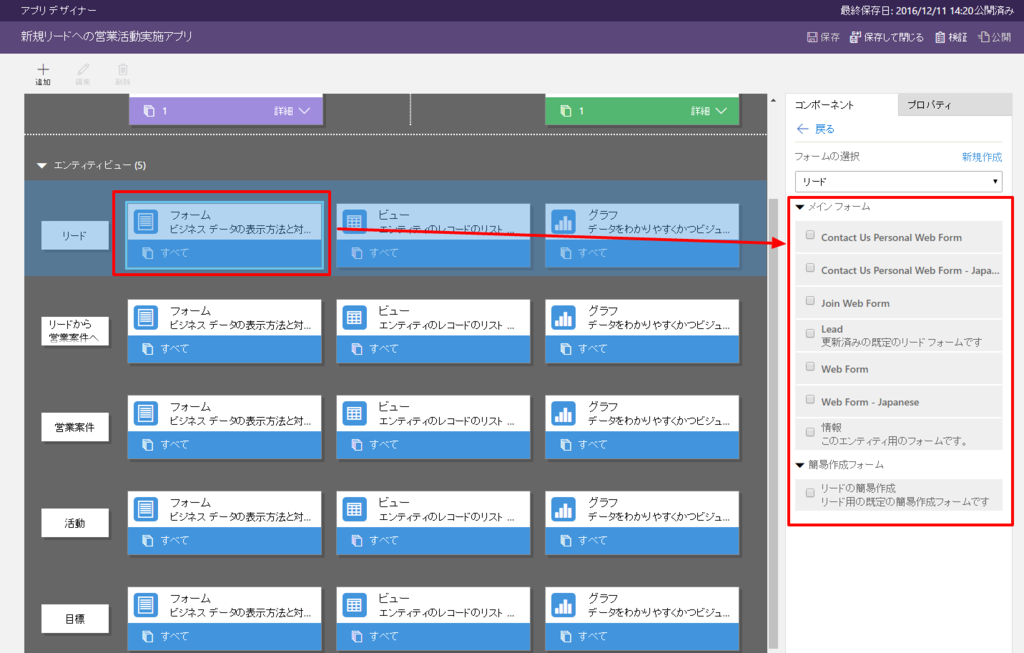Screen dimensions: 1024x653
Task: Click すべて copy icon under 活動 view
Action: 357,541
